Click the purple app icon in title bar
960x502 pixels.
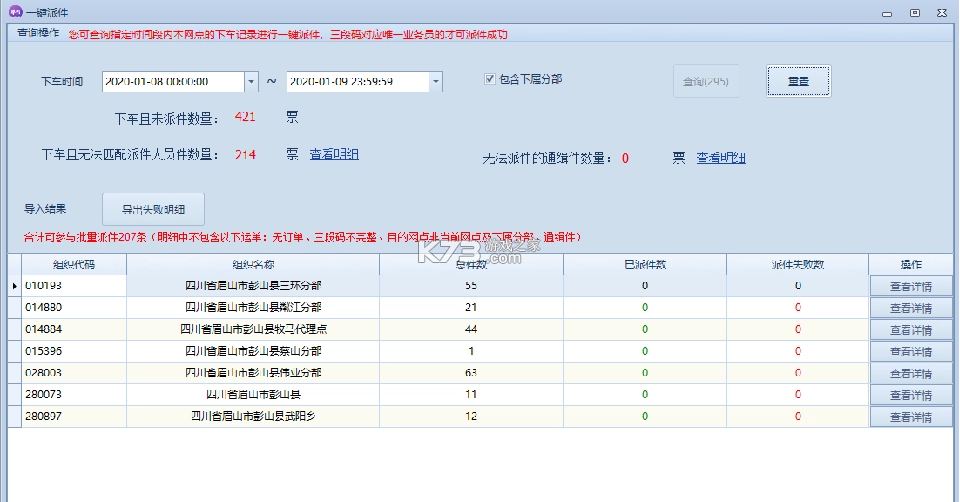coord(15,12)
